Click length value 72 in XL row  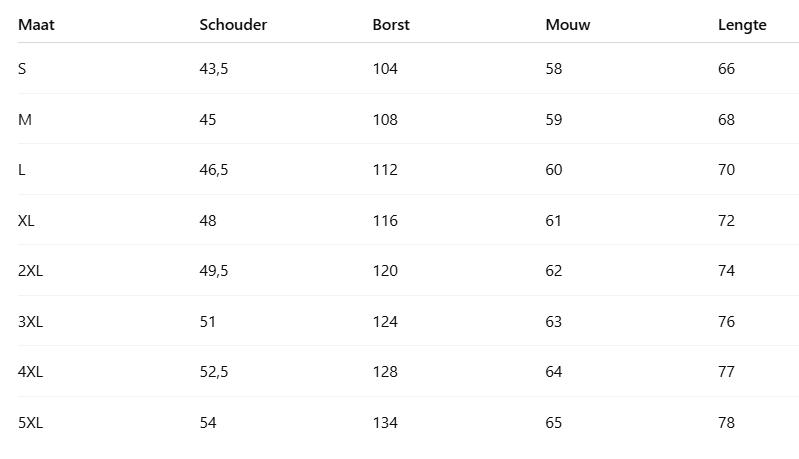pos(726,221)
